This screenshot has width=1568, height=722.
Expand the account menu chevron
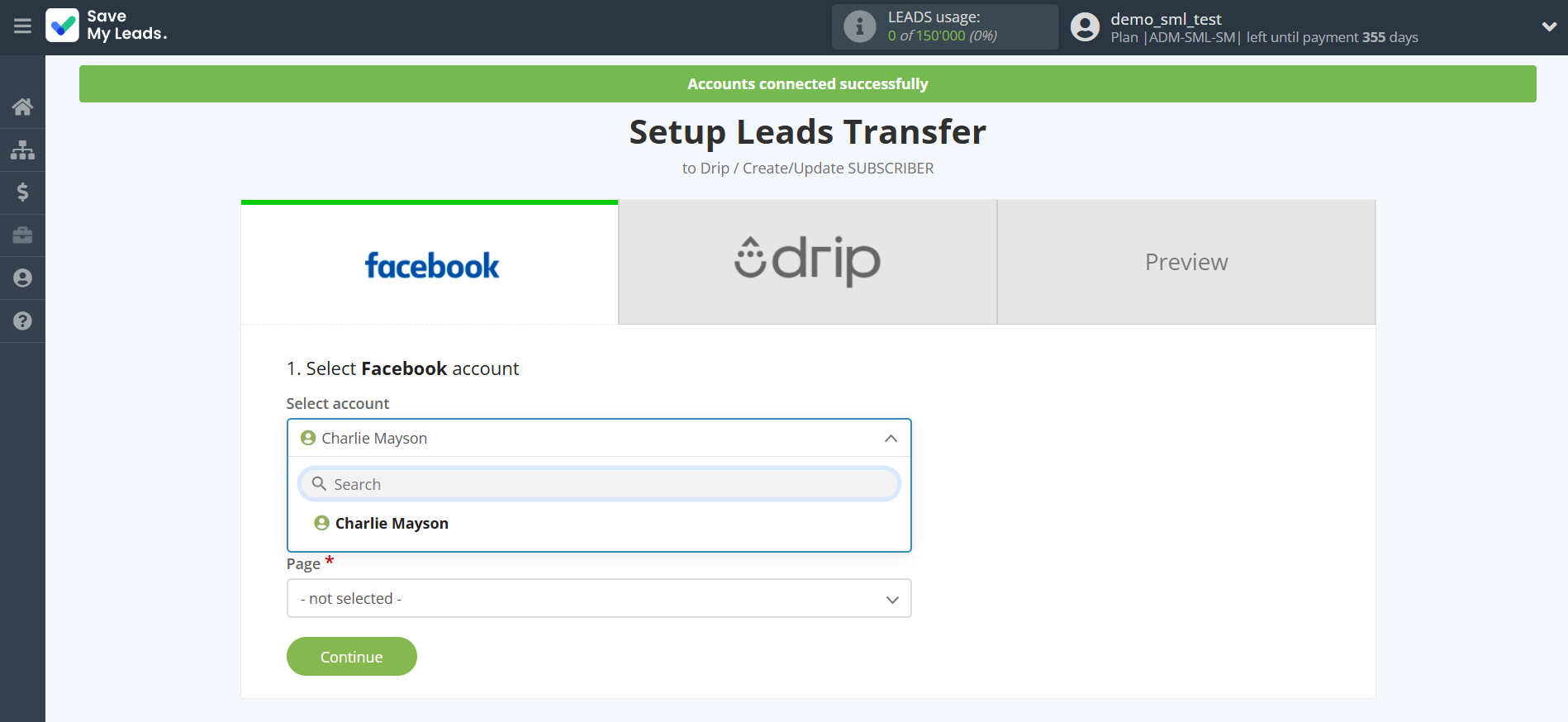1549,26
